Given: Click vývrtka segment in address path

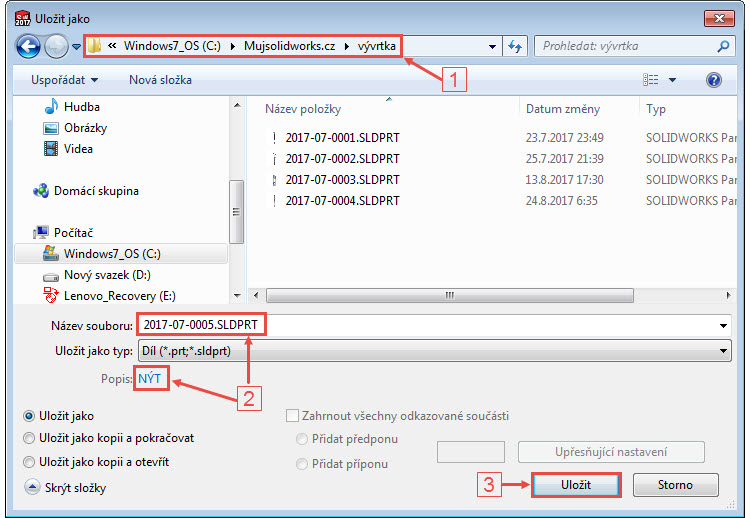Looking at the screenshot, I should (376, 46).
